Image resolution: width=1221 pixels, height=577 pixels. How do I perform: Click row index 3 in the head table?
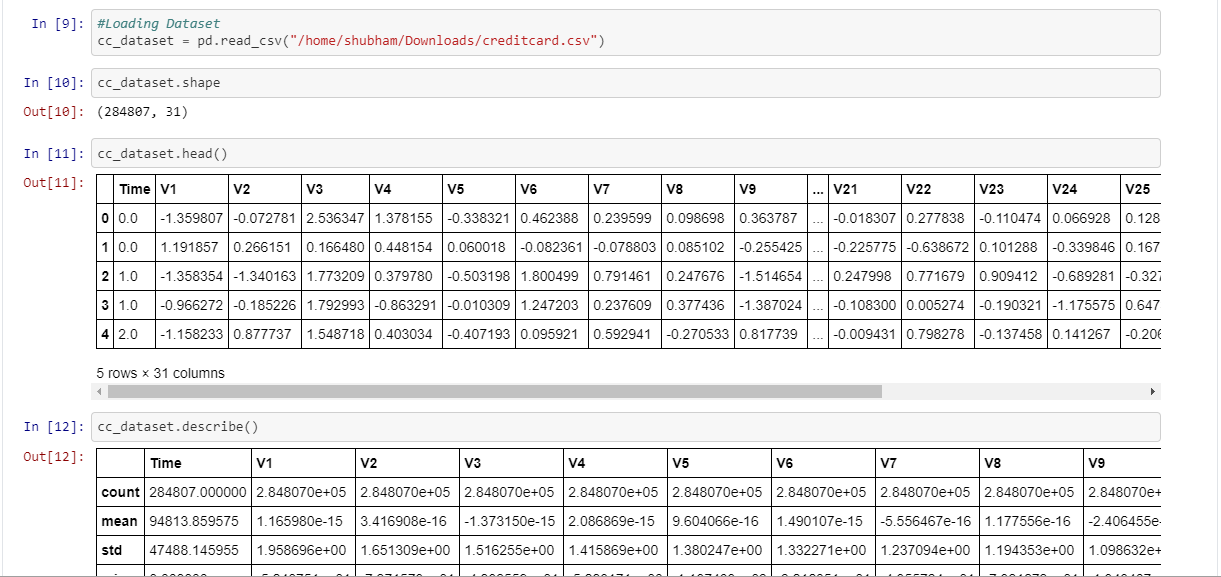pyautogui.click(x=105, y=305)
